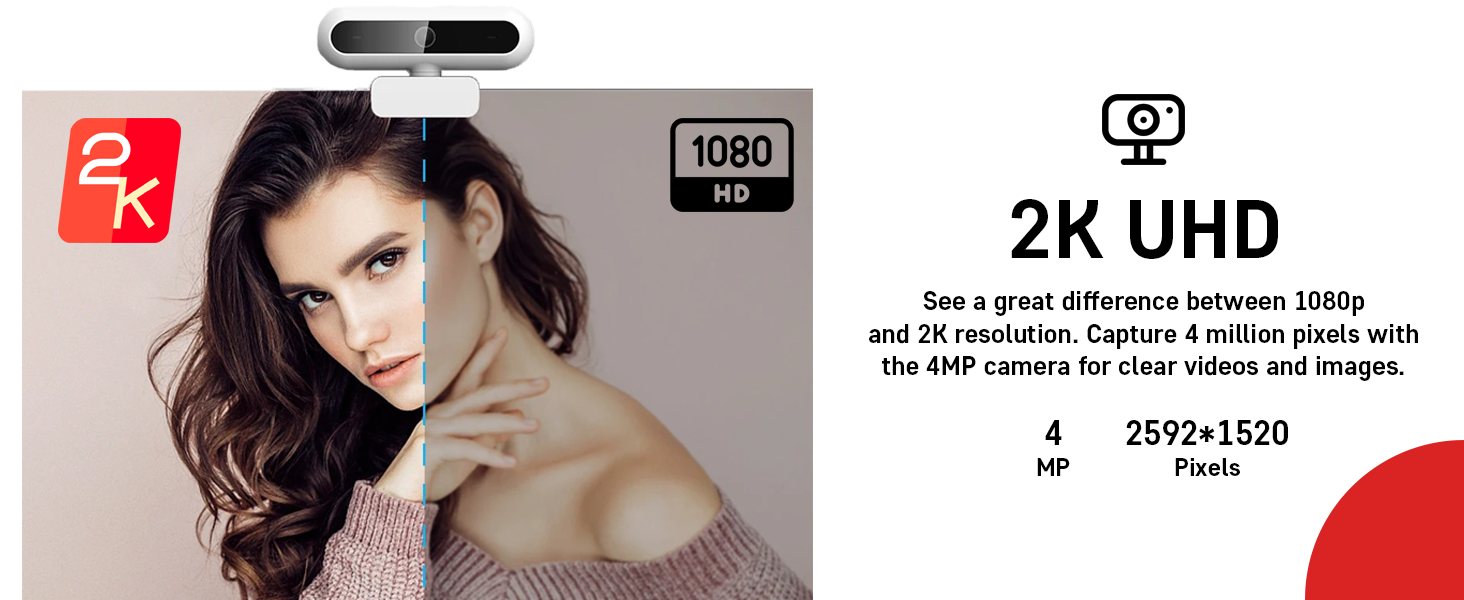Click the Pixels label

click(x=1207, y=468)
